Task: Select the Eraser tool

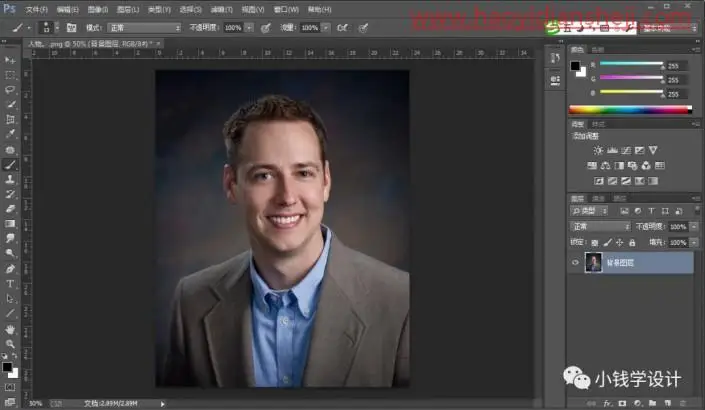Action: pos(10,209)
